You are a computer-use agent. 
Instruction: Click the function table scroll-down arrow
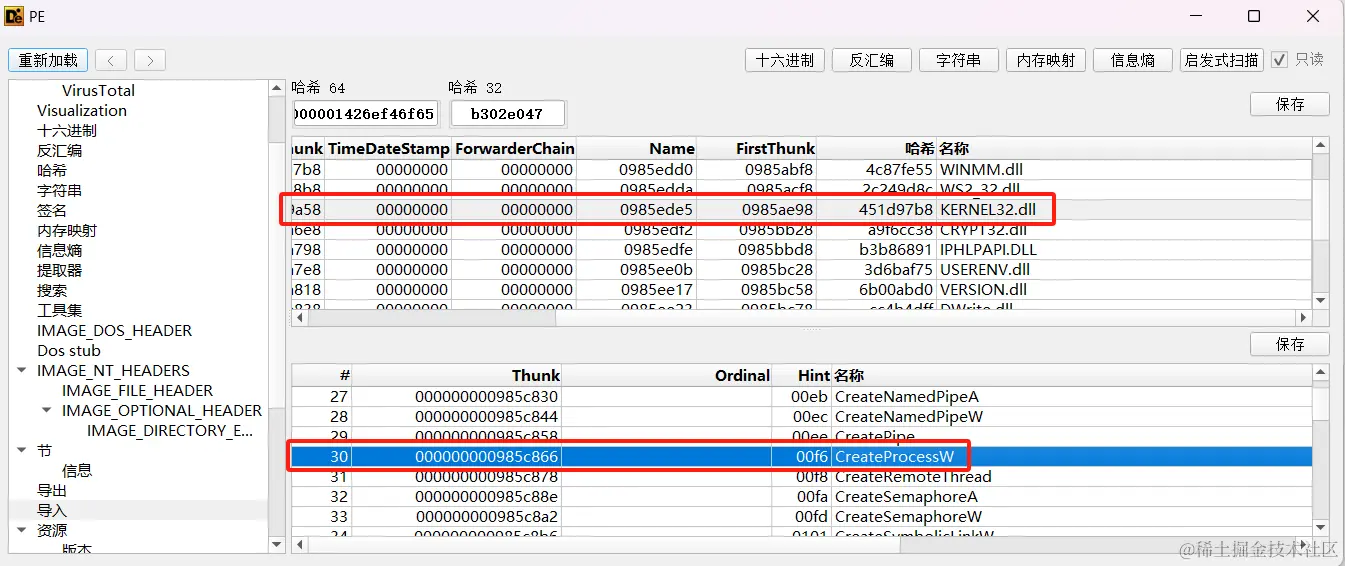(1321, 527)
